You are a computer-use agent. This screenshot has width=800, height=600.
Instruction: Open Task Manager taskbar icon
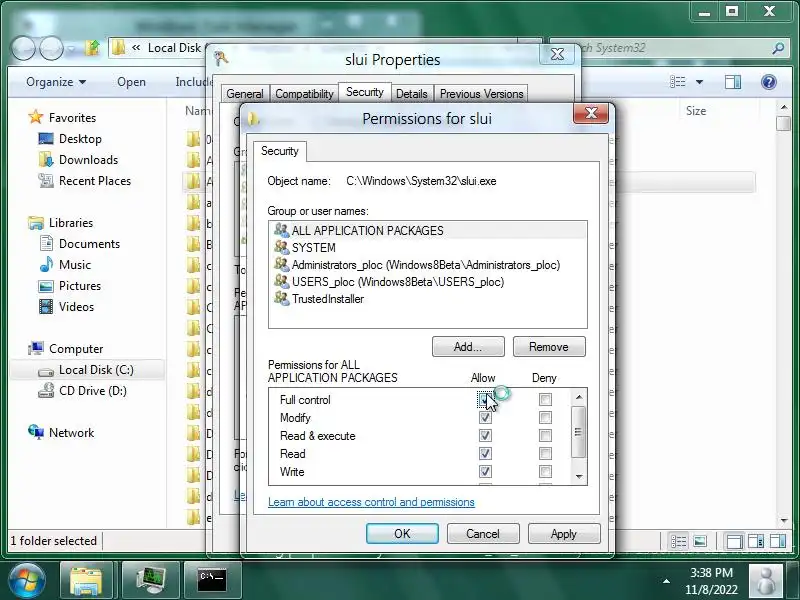pyautogui.click(x=151, y=581)
